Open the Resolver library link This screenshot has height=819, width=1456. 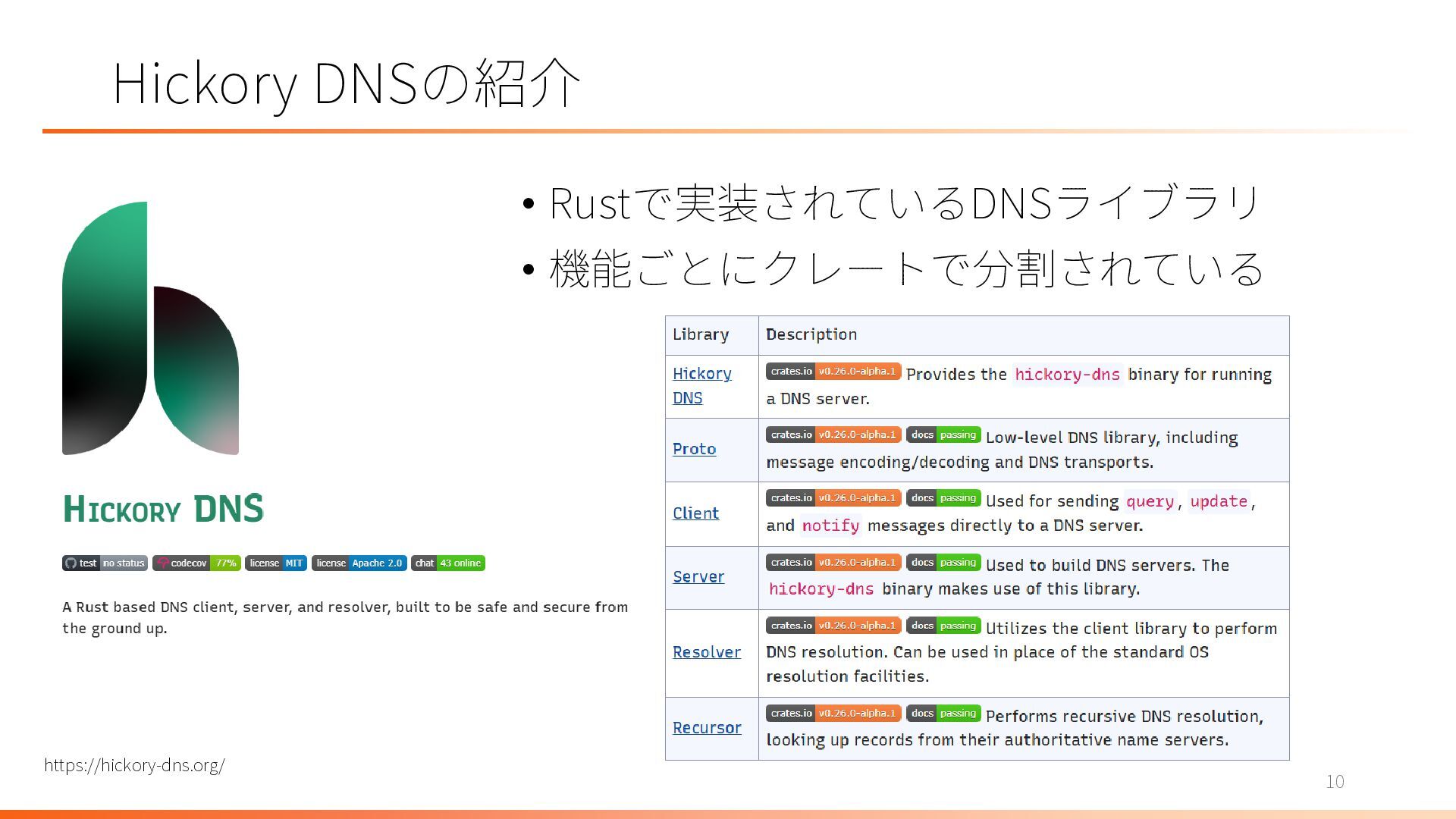706,652
